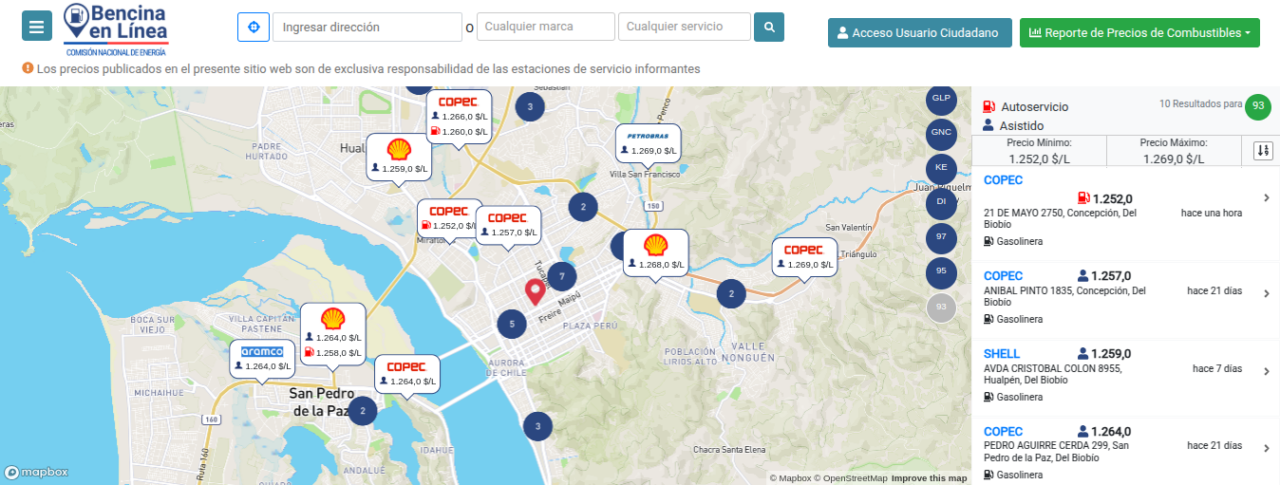Click 'hace una hora' timestamp
The image size is (1280, 485).
click(x=1211, y=213)
